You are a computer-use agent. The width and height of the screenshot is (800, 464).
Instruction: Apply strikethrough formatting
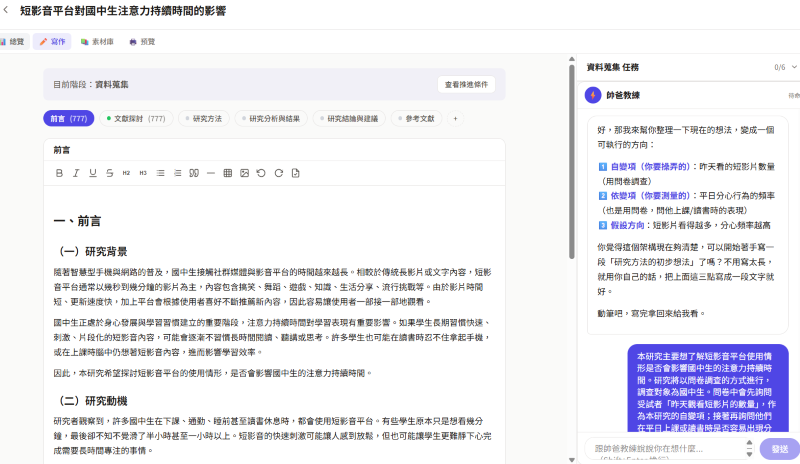110,173
